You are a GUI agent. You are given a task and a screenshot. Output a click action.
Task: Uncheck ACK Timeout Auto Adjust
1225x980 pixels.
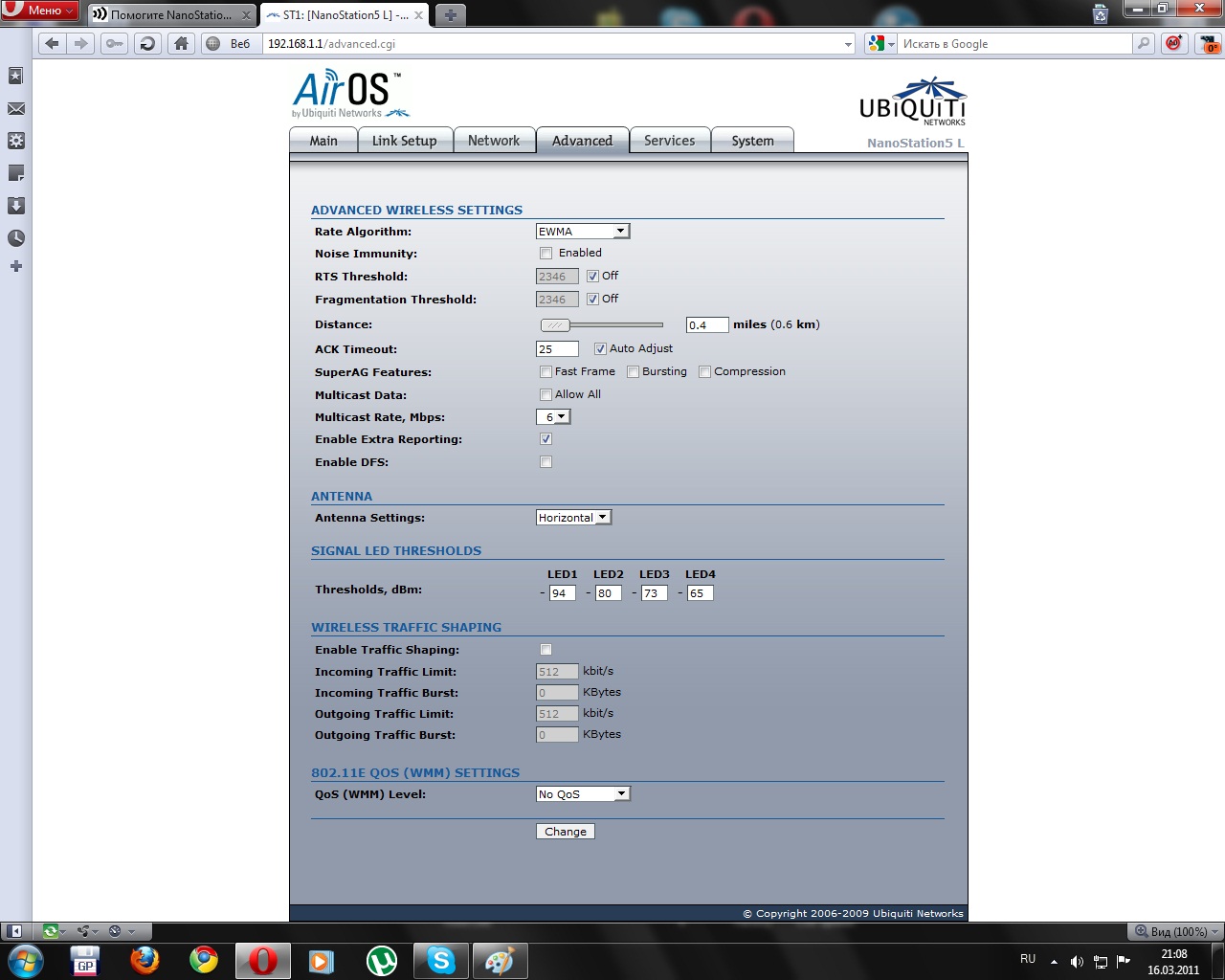pos(600,349)
